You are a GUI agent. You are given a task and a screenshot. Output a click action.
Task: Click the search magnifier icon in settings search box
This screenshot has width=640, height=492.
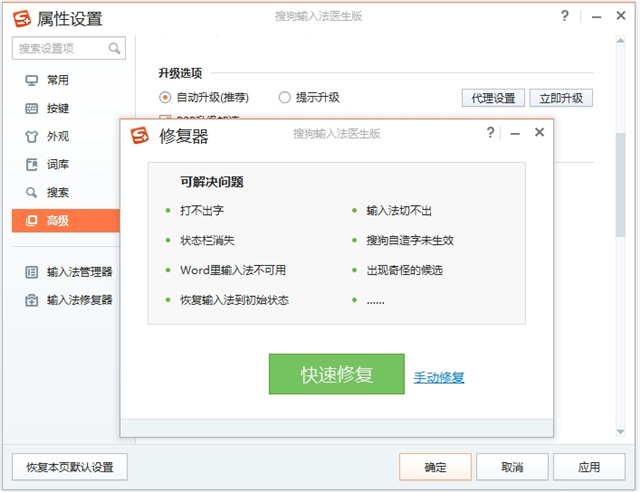114,49
